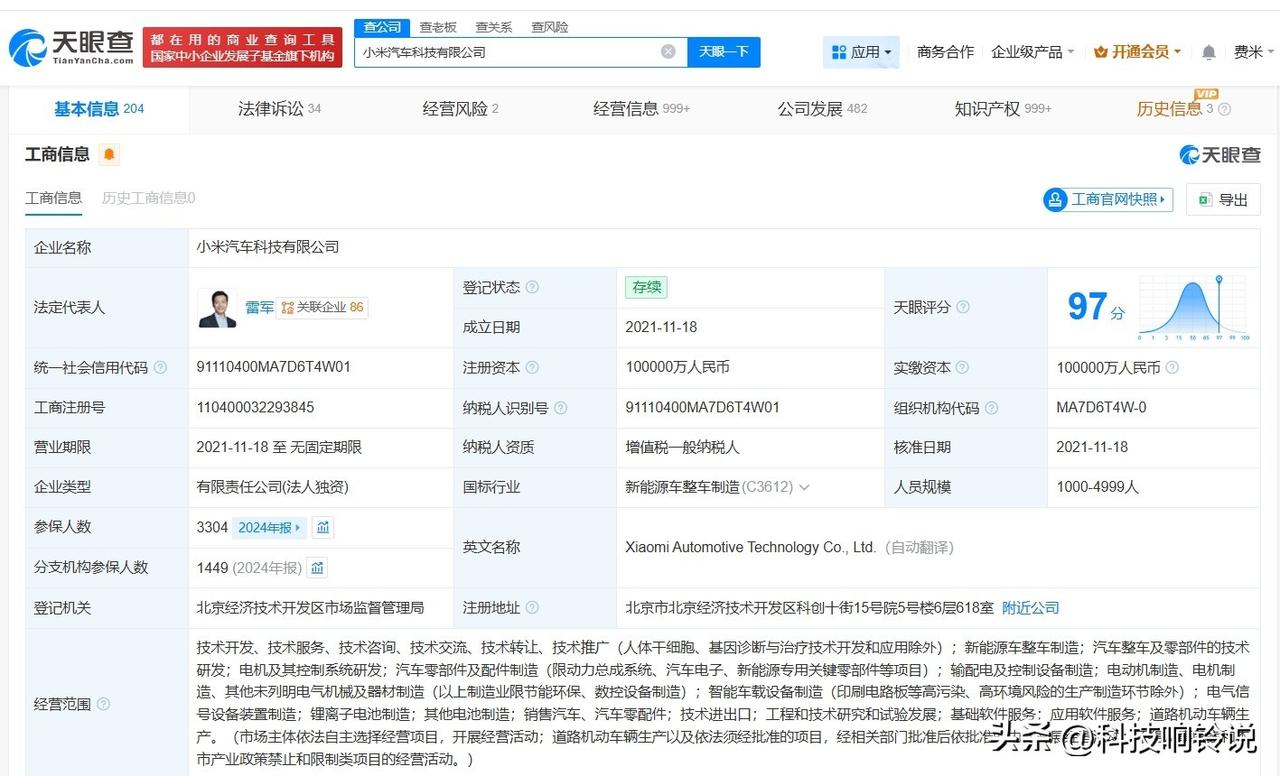Click the 存续 registration status tag
The height and width of the screenshot is (776, 1280).
(x=646, y=287)
